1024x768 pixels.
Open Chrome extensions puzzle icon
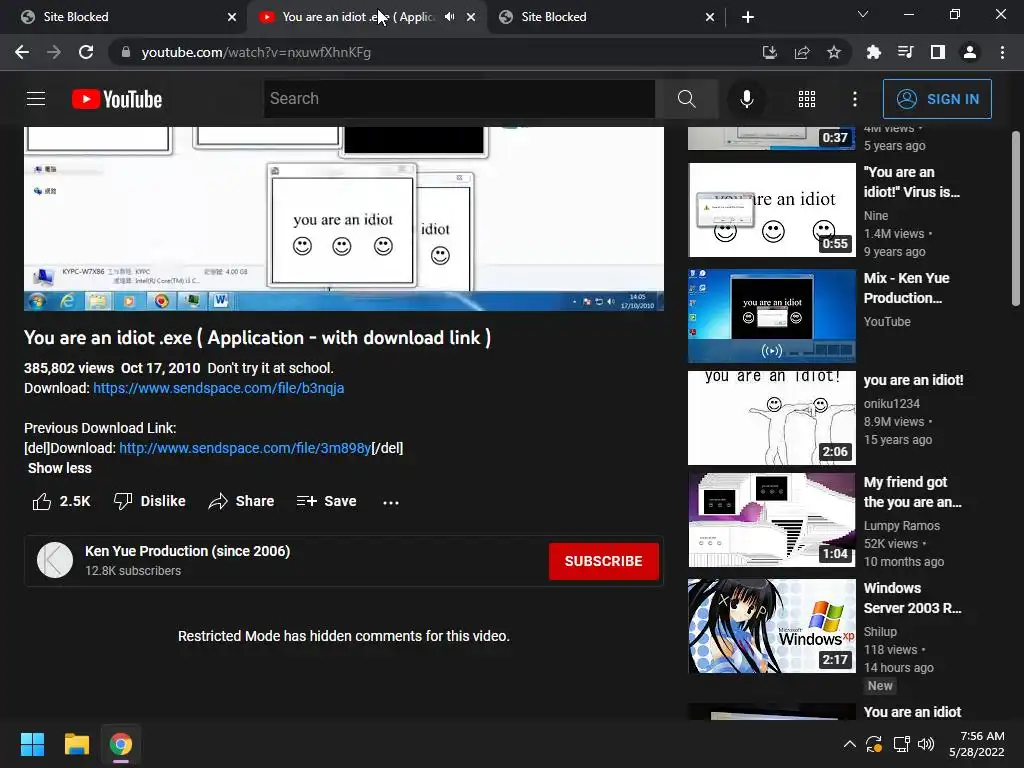coord(873,52)
